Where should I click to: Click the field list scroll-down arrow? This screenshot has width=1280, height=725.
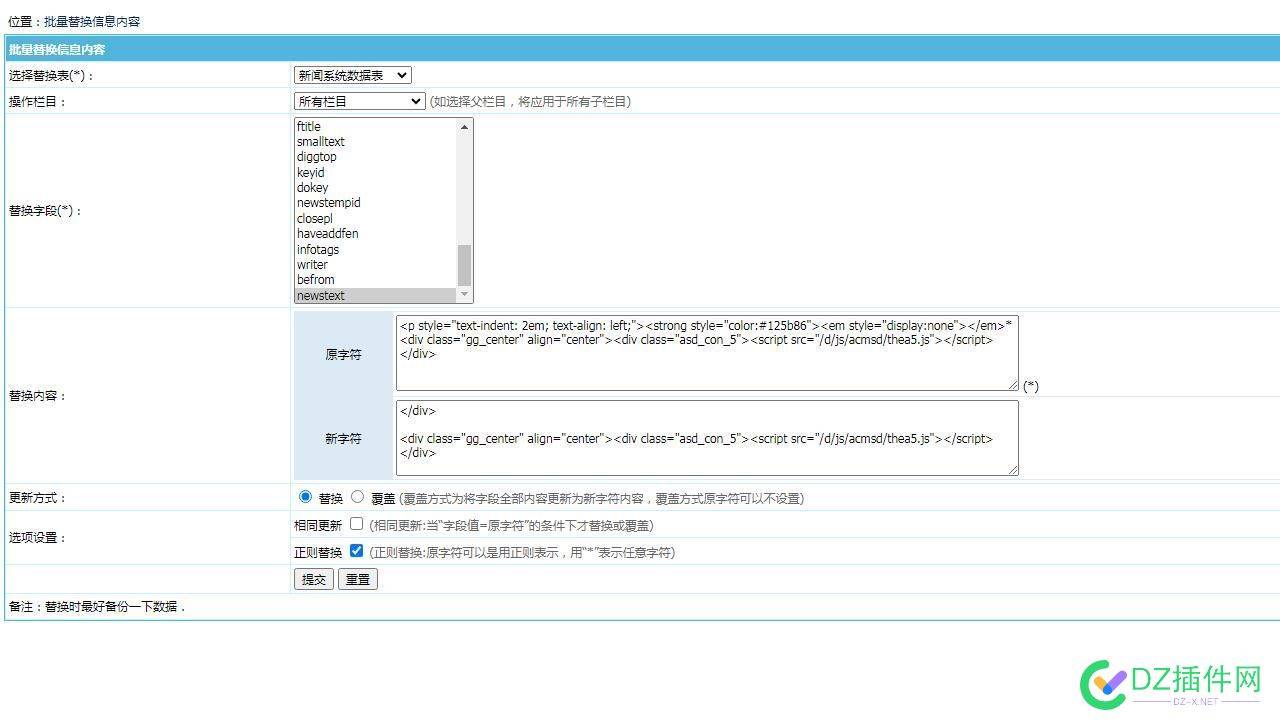click(x=464, y=295)
